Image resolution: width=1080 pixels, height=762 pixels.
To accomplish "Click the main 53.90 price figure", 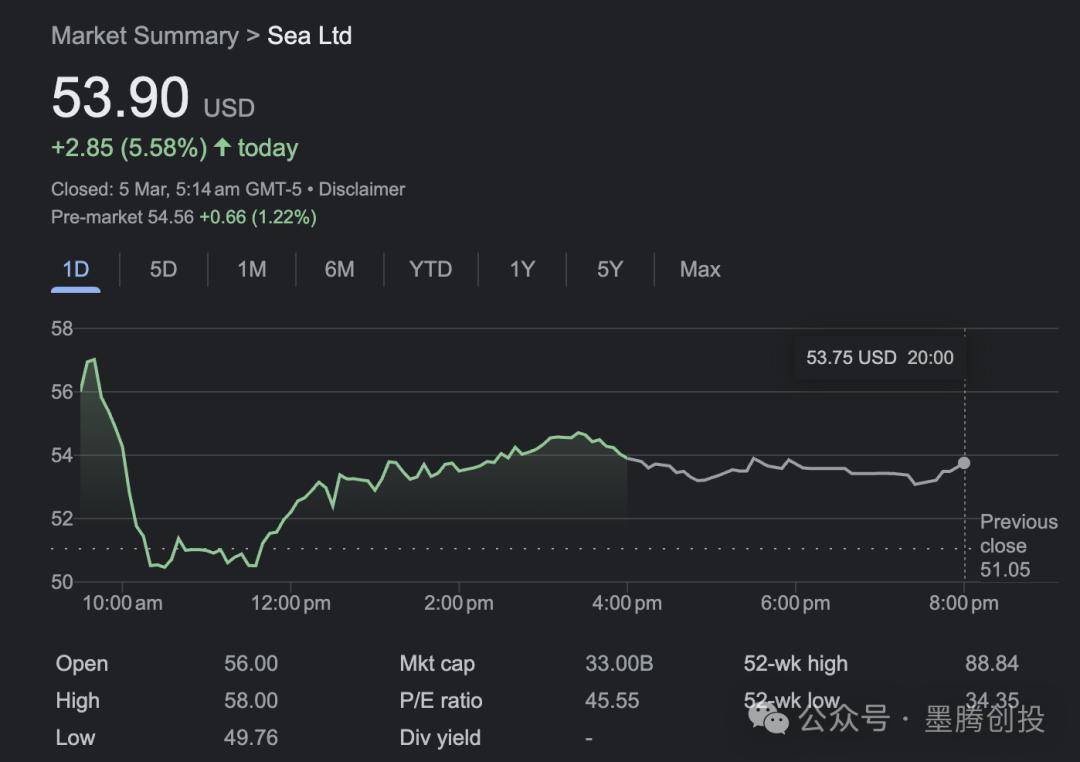I will pos(120,99).
